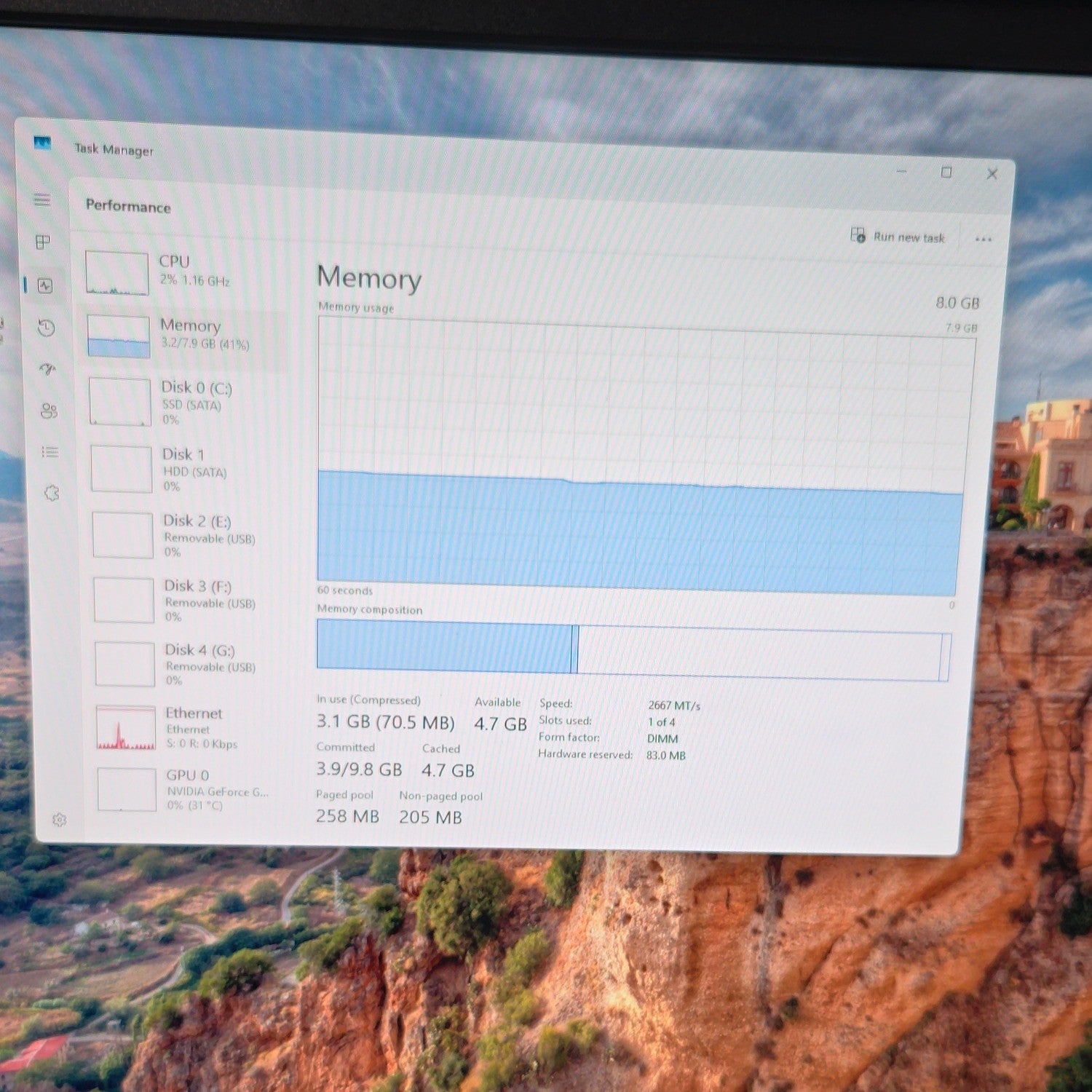
Task: Click the Slots used 1 of 4 value
Action: (x=661, y=722)
